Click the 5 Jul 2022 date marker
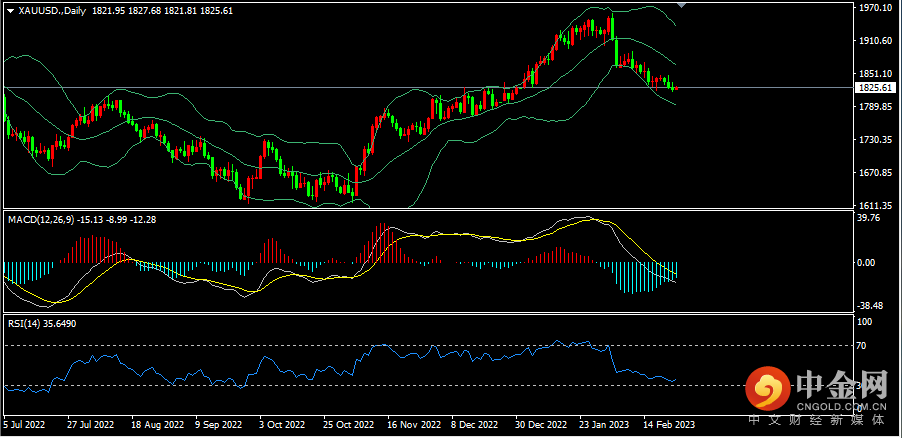 (24, 424)
